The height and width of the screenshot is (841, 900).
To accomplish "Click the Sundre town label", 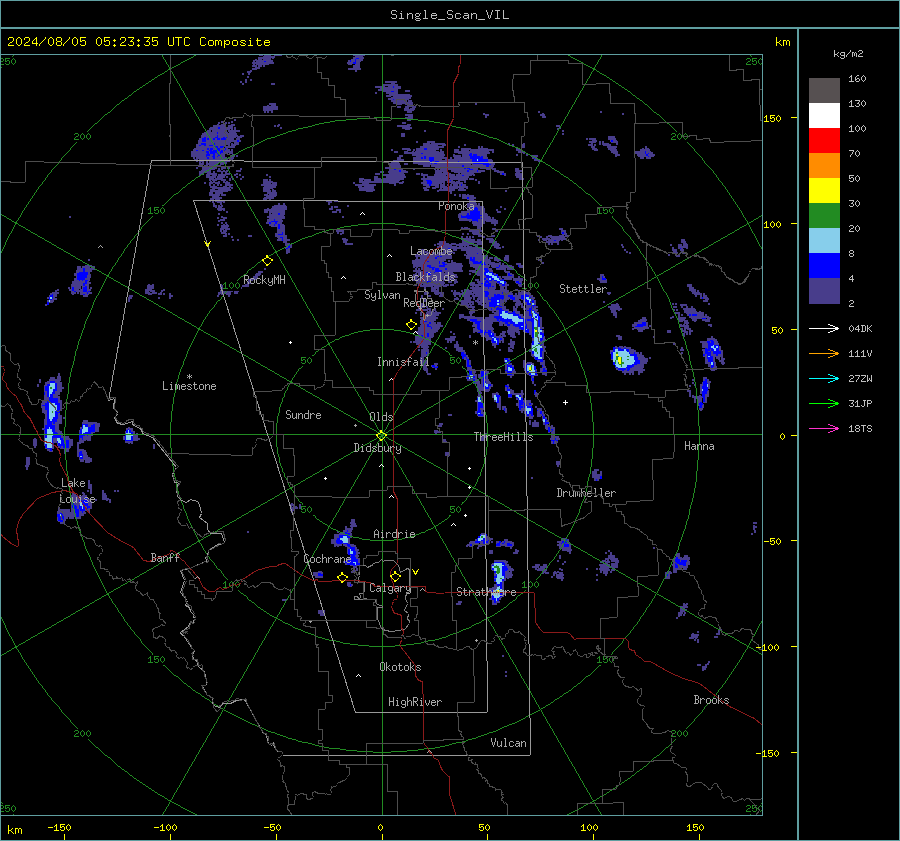I will tap(303, 415).
